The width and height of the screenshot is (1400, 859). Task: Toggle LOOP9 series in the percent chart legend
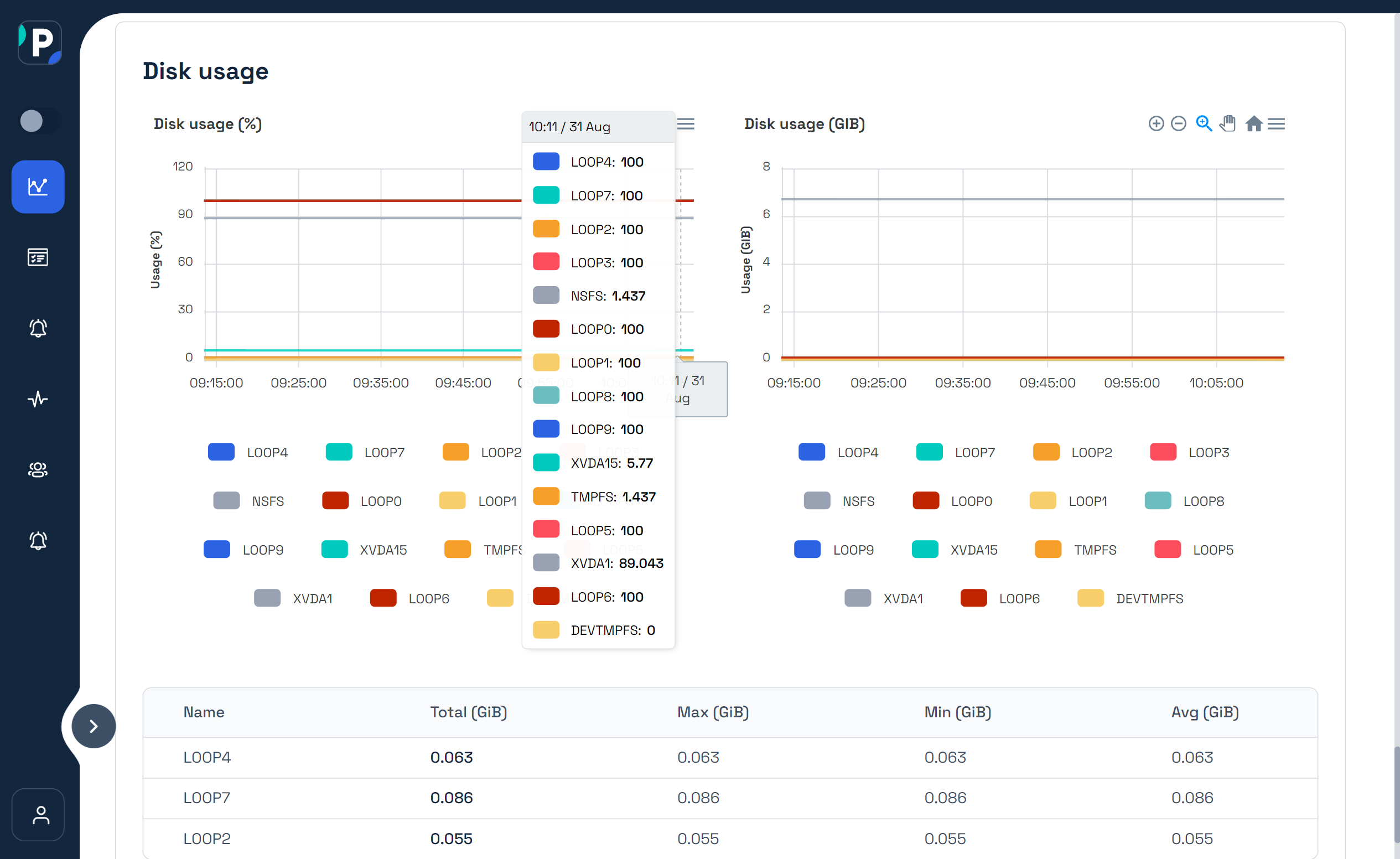[243, 550]
